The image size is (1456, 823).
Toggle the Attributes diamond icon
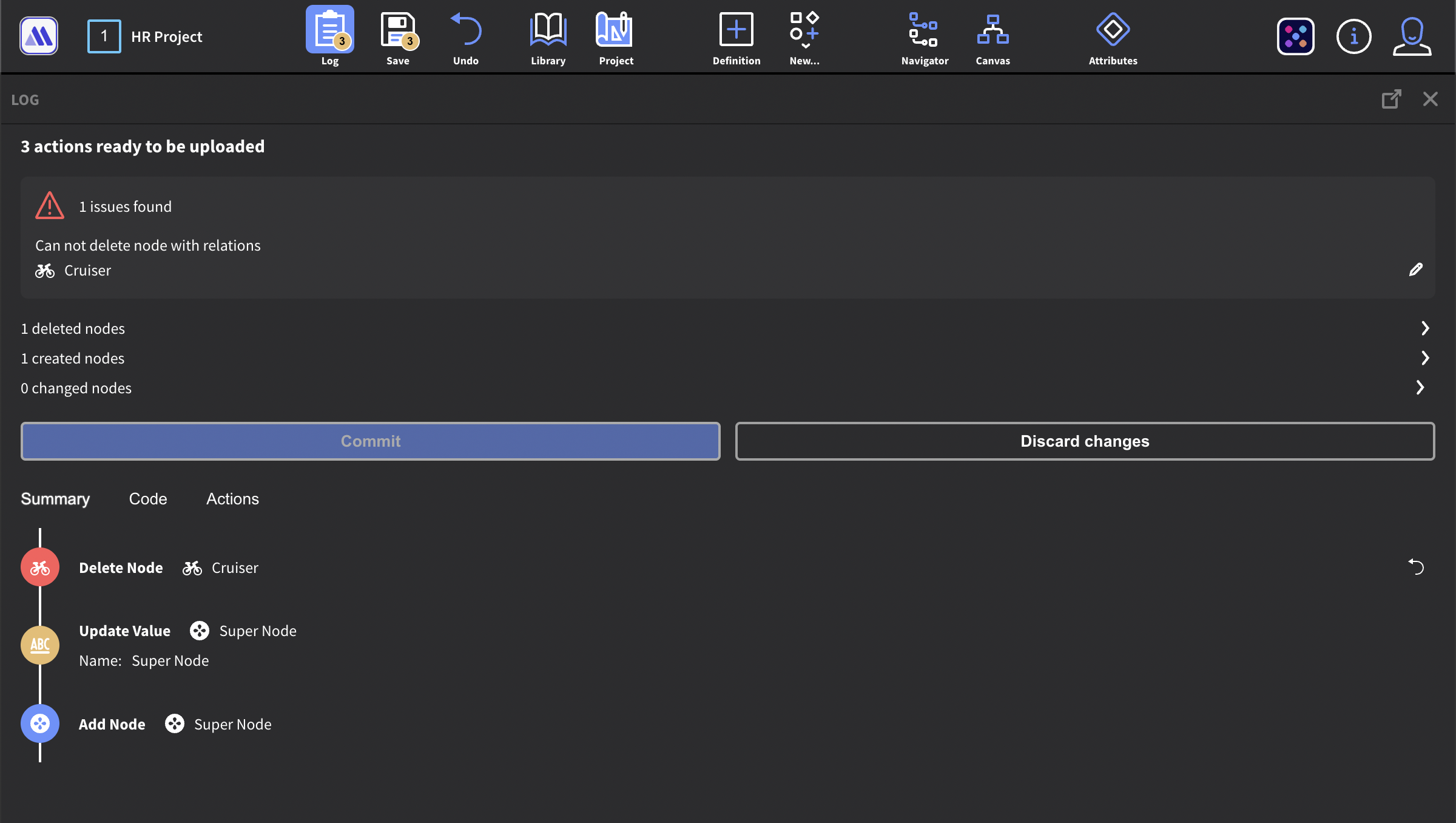click(x=1113, y=30)
